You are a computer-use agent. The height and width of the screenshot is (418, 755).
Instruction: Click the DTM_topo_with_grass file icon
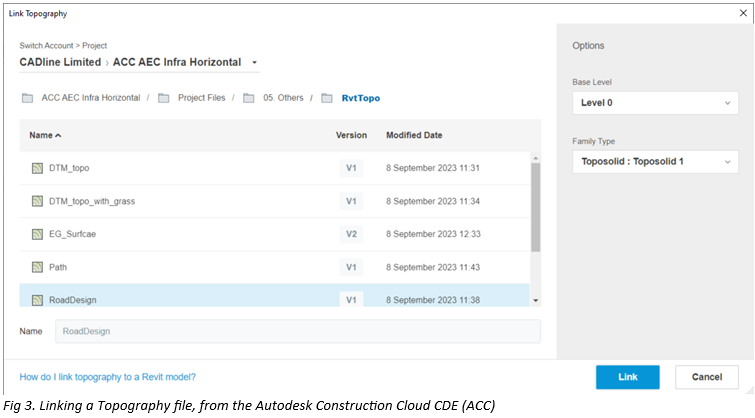pos(37,201)
